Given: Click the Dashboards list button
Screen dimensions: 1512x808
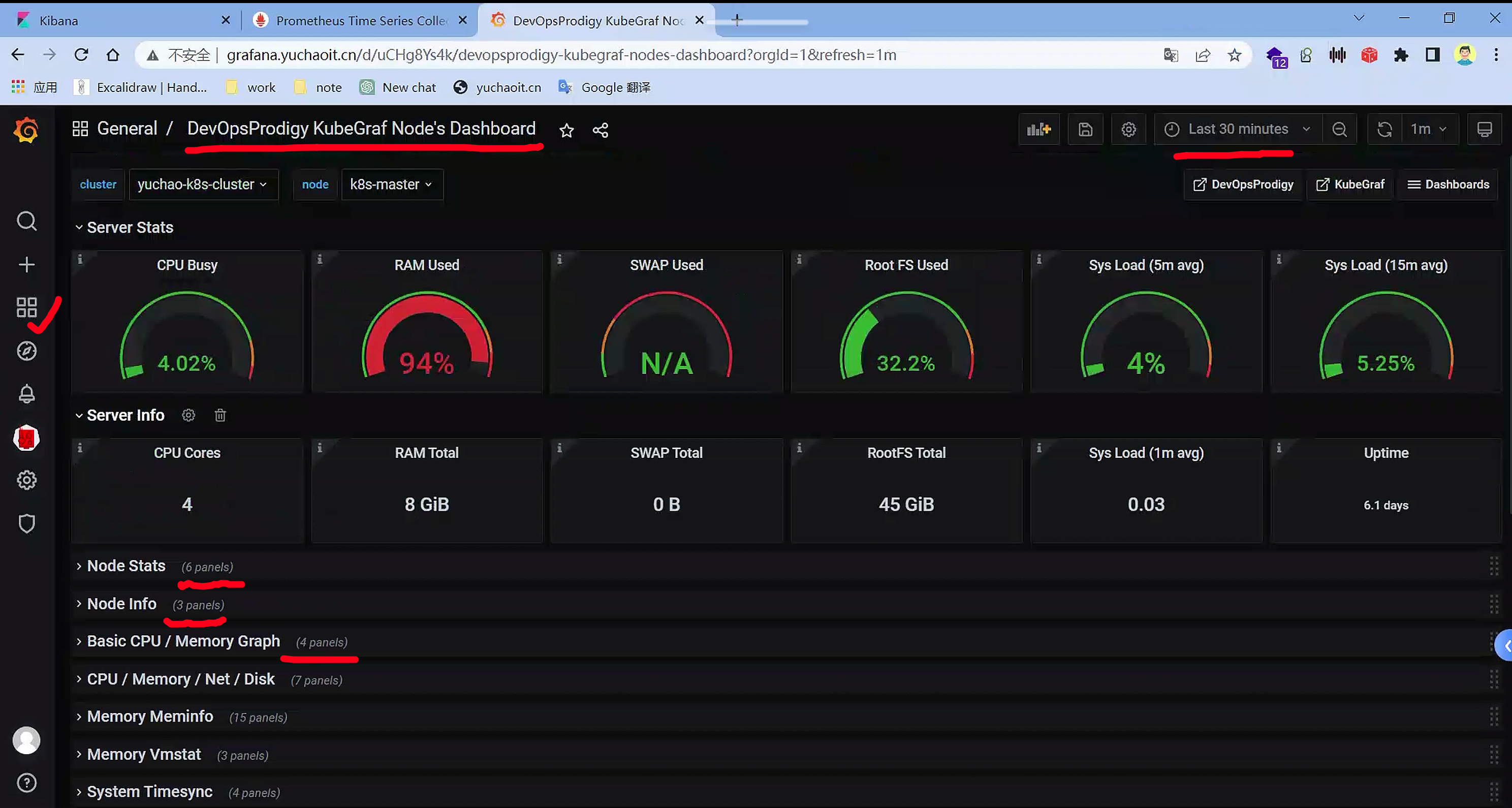Looking at the screenshot, I should pyautogui.click(x=1448, y=184).
